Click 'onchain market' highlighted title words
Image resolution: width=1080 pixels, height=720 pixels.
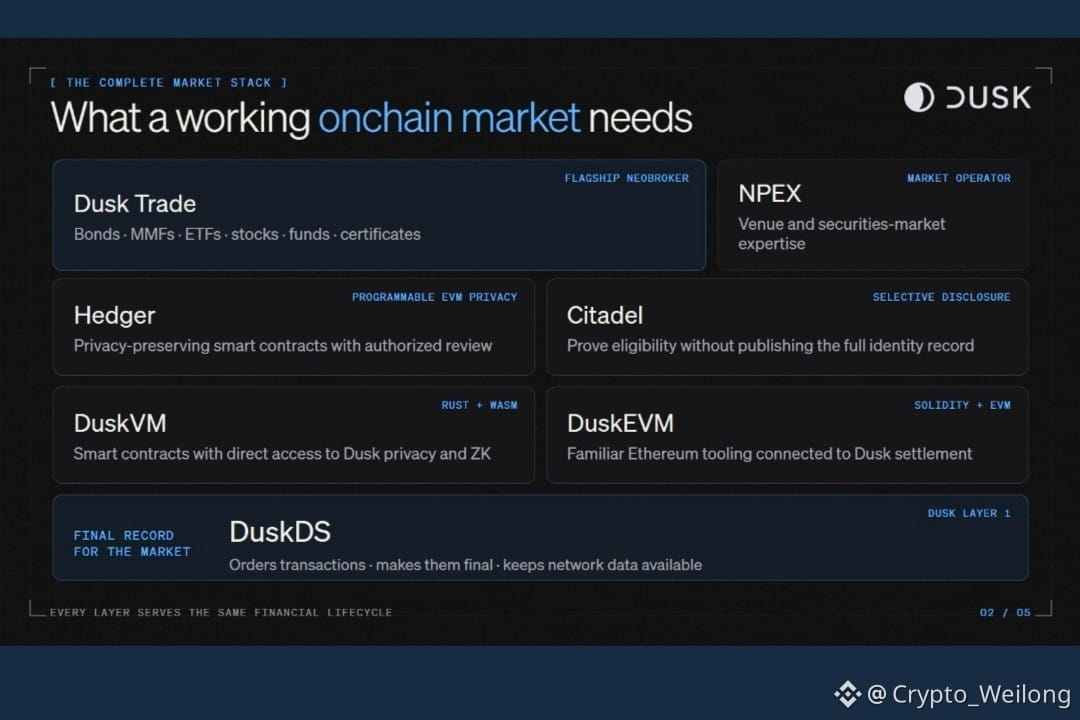(449, 118)
